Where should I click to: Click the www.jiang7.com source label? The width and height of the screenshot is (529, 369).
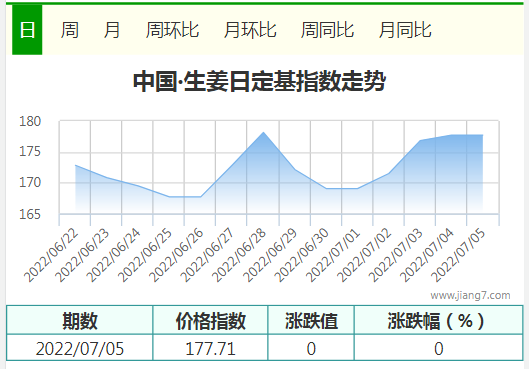click(x=470, y=295)
